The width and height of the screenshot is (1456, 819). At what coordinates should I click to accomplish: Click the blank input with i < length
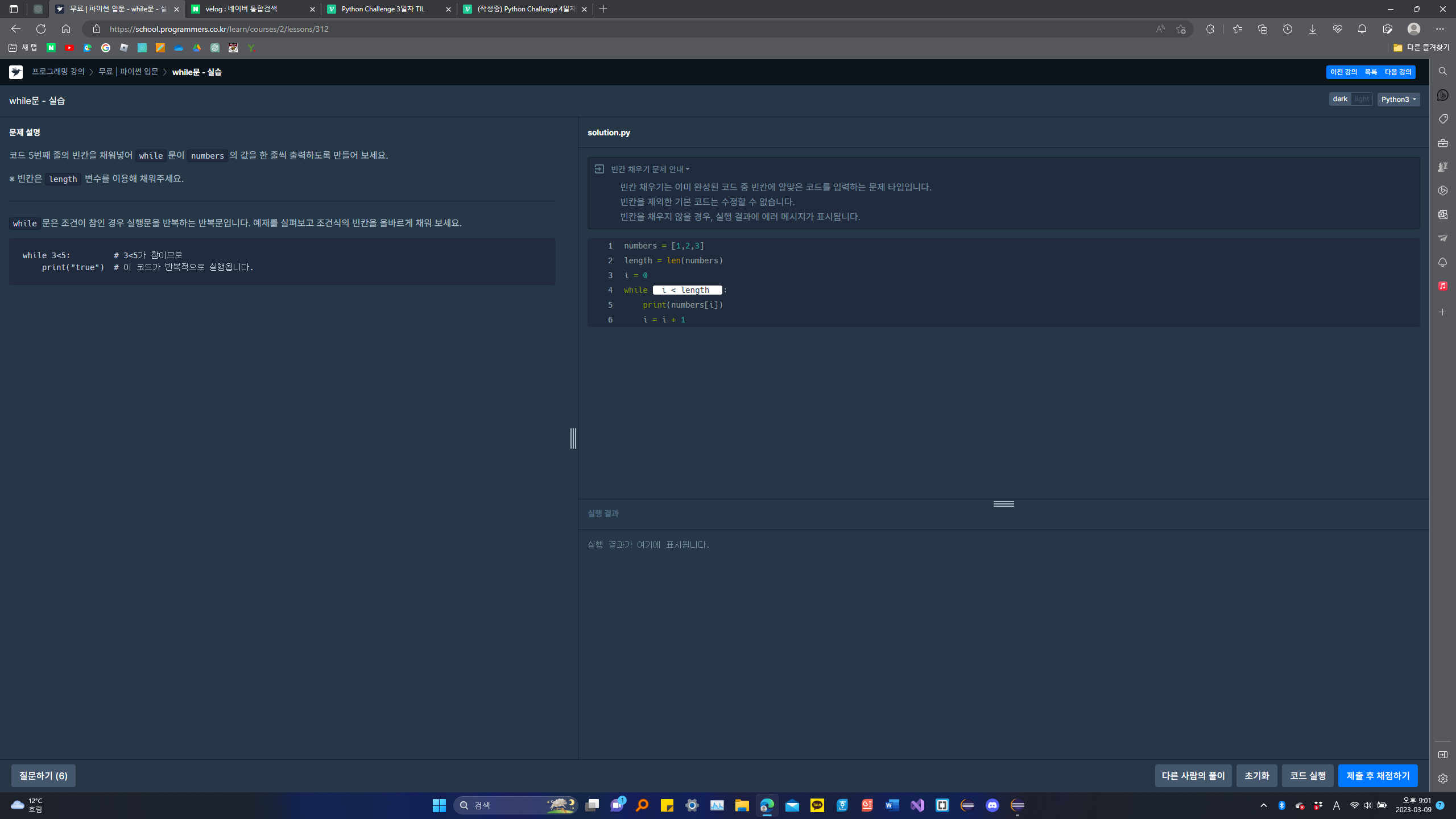point(687,290)
